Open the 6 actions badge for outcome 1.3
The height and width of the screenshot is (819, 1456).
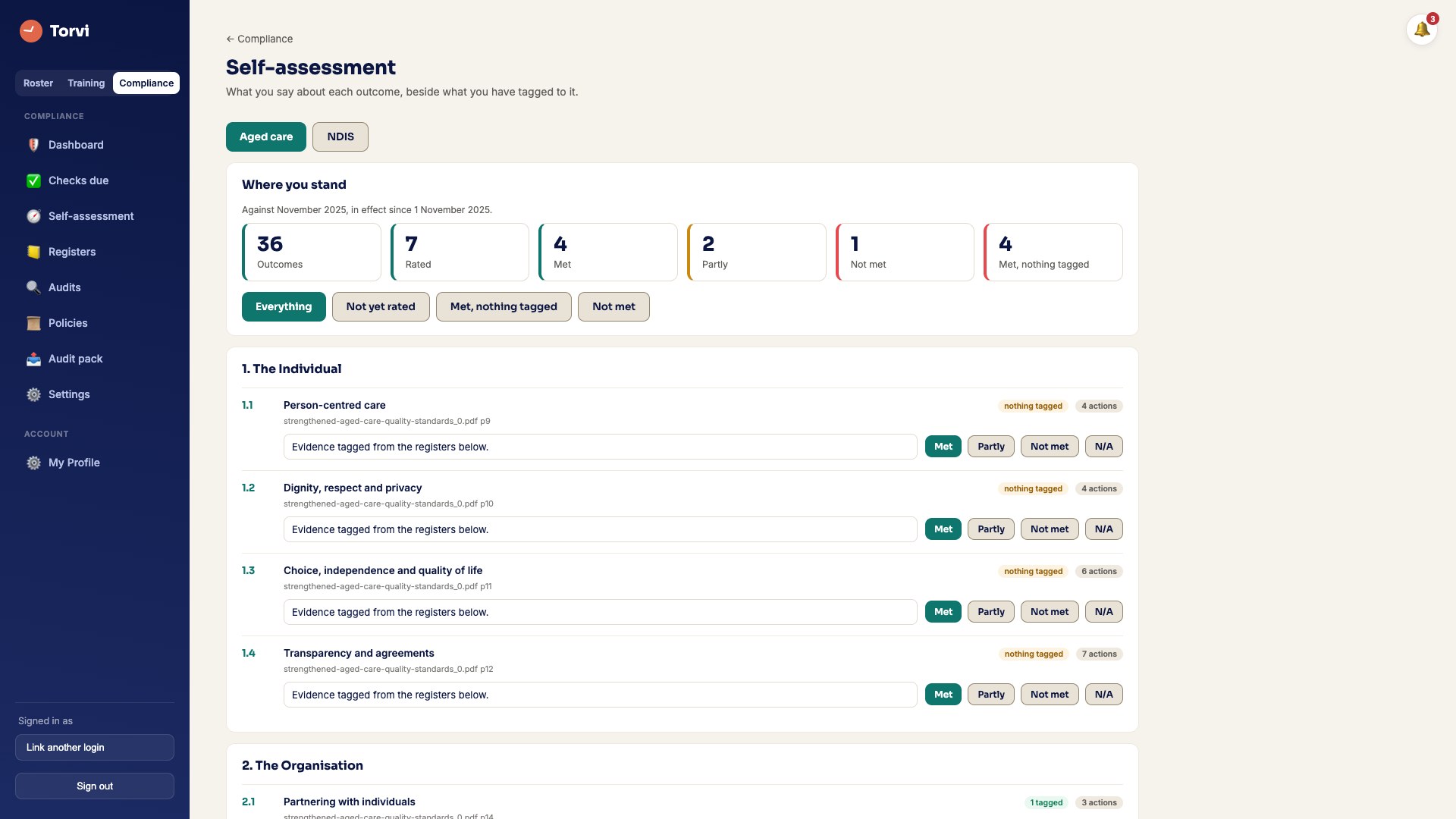pos(1099,571)
